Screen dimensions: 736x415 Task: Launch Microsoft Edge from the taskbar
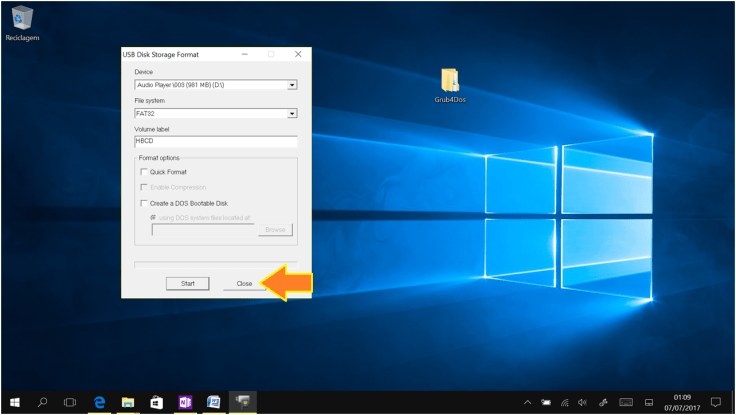[100, 402]
